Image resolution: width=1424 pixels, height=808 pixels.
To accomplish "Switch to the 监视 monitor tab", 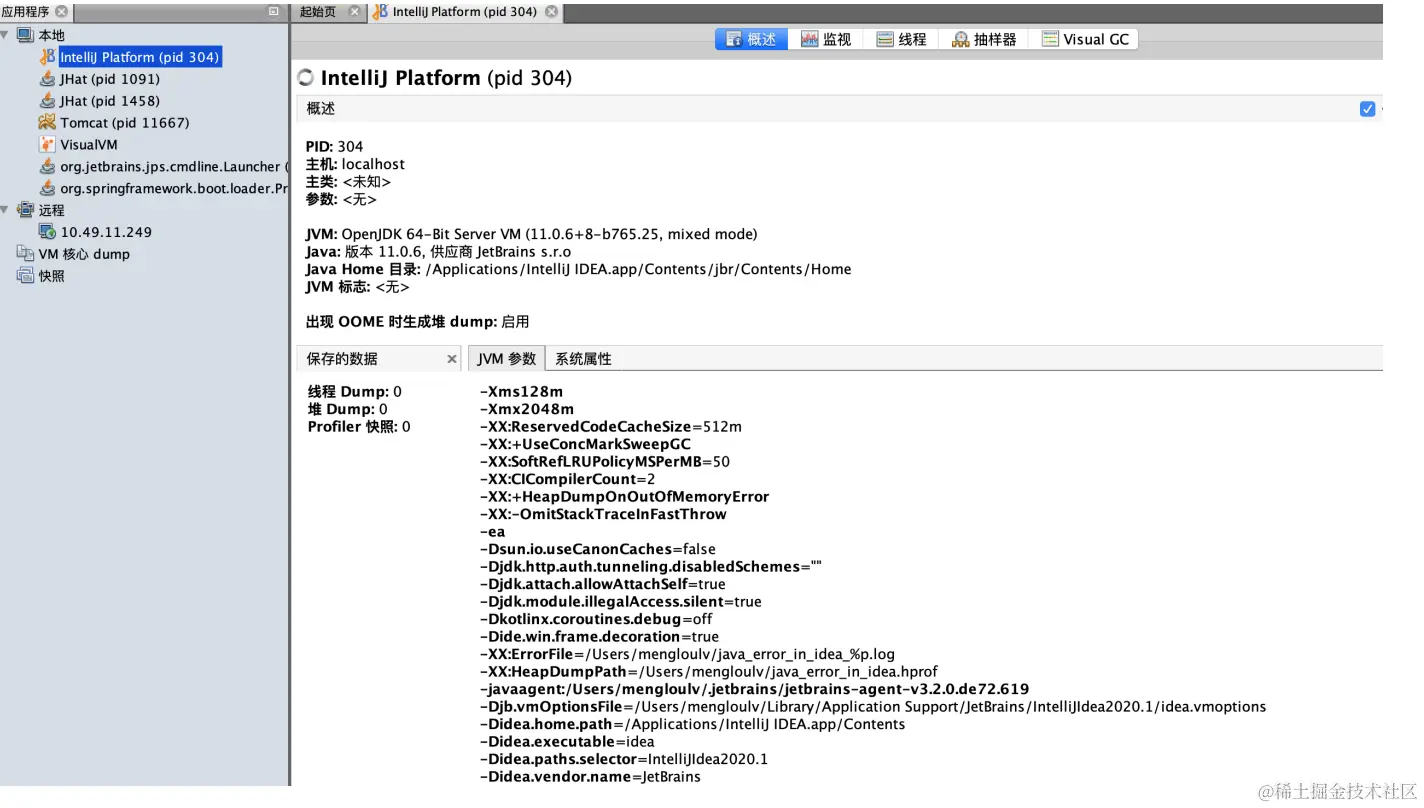I will 826,39.
